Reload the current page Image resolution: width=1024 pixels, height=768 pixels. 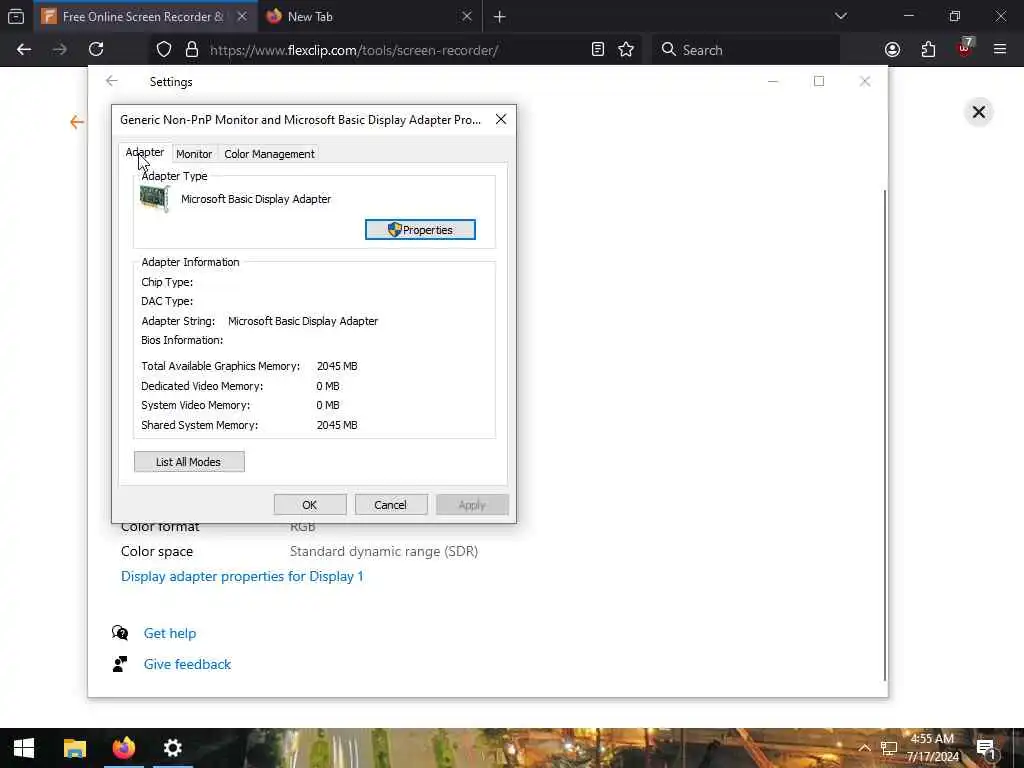coord(96,50)
